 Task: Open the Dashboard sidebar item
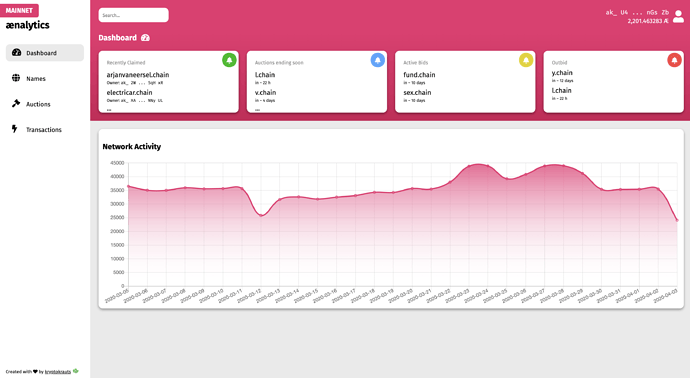pos(45,53)
